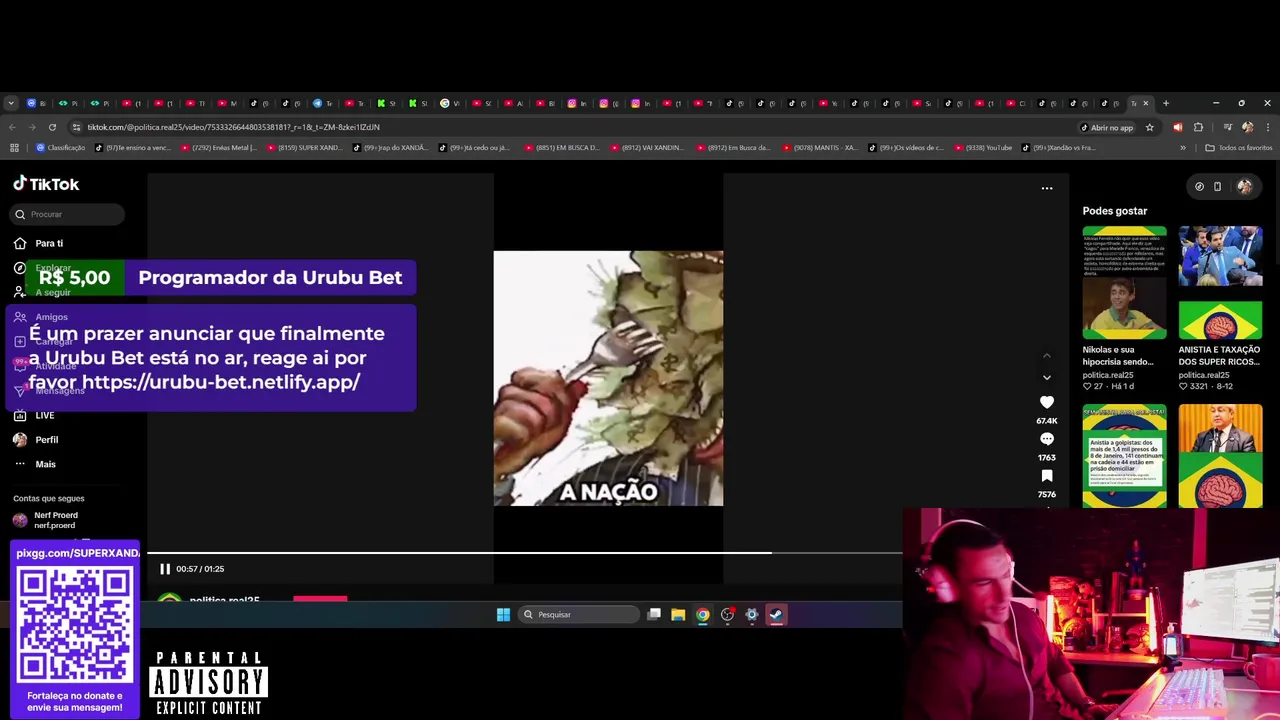Open ANISTIA E TAXAÇÃO suggested video thumbnail
Viewport: 1280px width, 720px height.
click(x=1220, y=282)
